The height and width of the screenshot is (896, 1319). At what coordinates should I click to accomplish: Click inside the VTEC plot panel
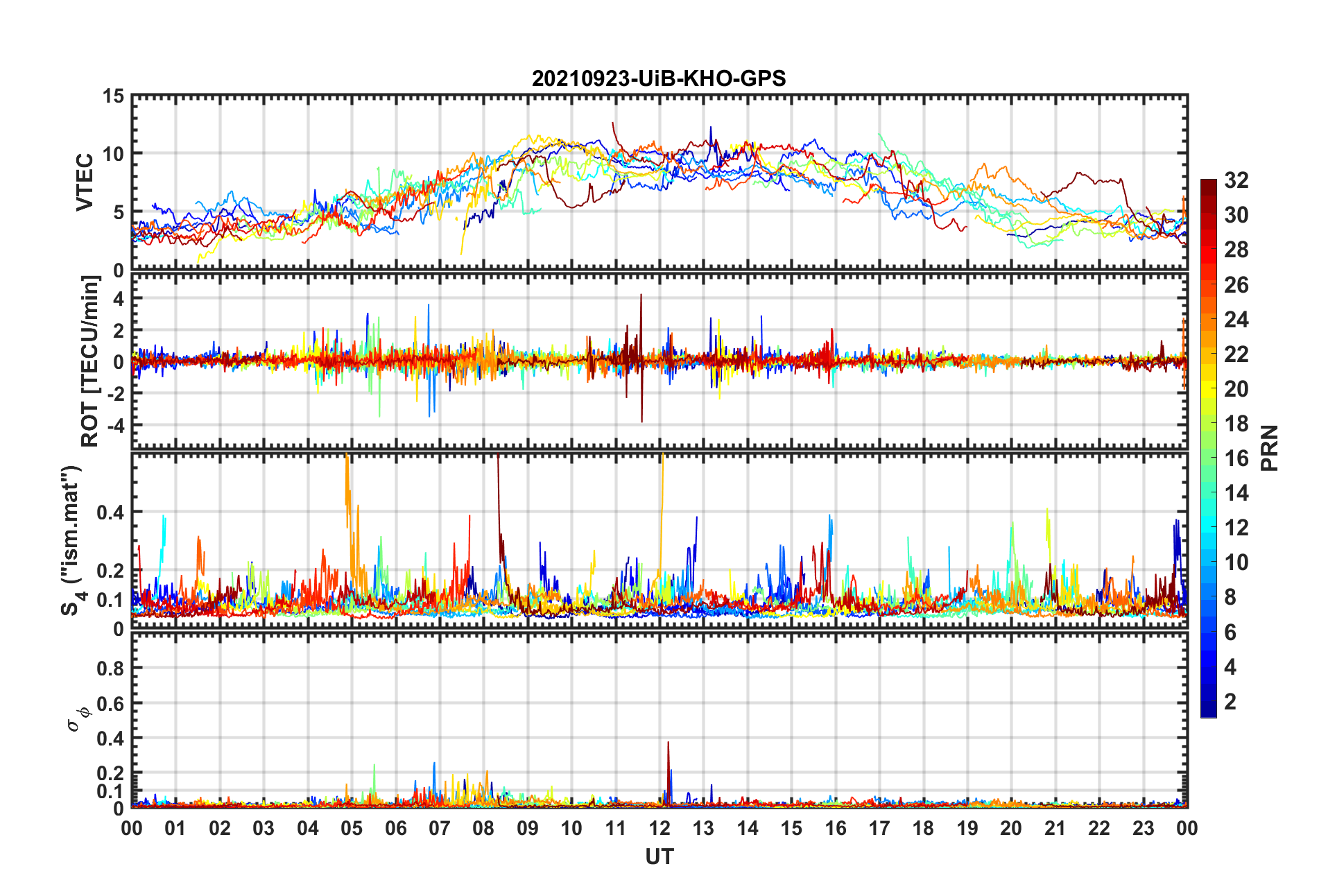click(x=659, y=182)
